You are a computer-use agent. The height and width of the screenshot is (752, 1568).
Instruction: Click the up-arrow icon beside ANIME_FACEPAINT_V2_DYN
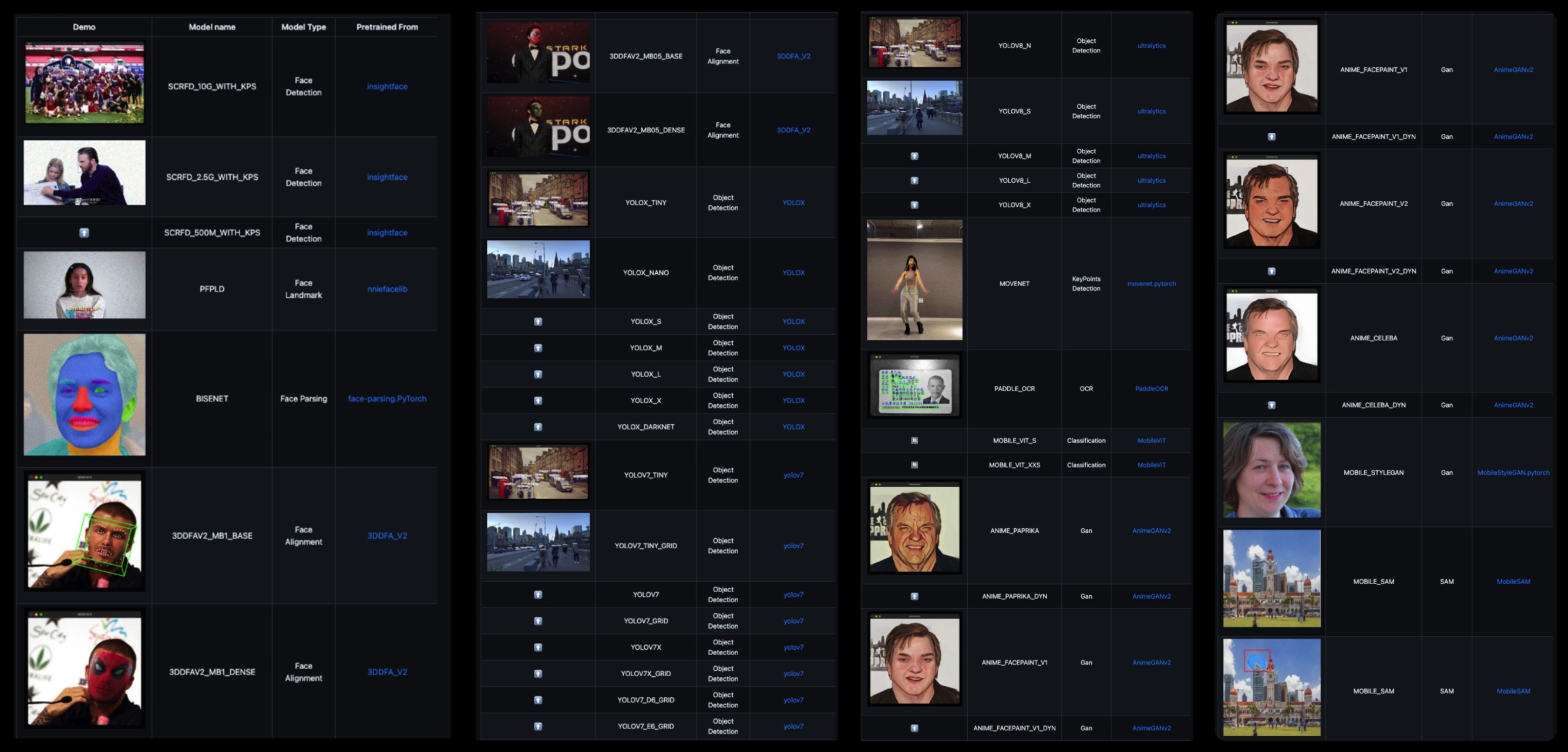pyautogui.click(x=1271, y=271)
